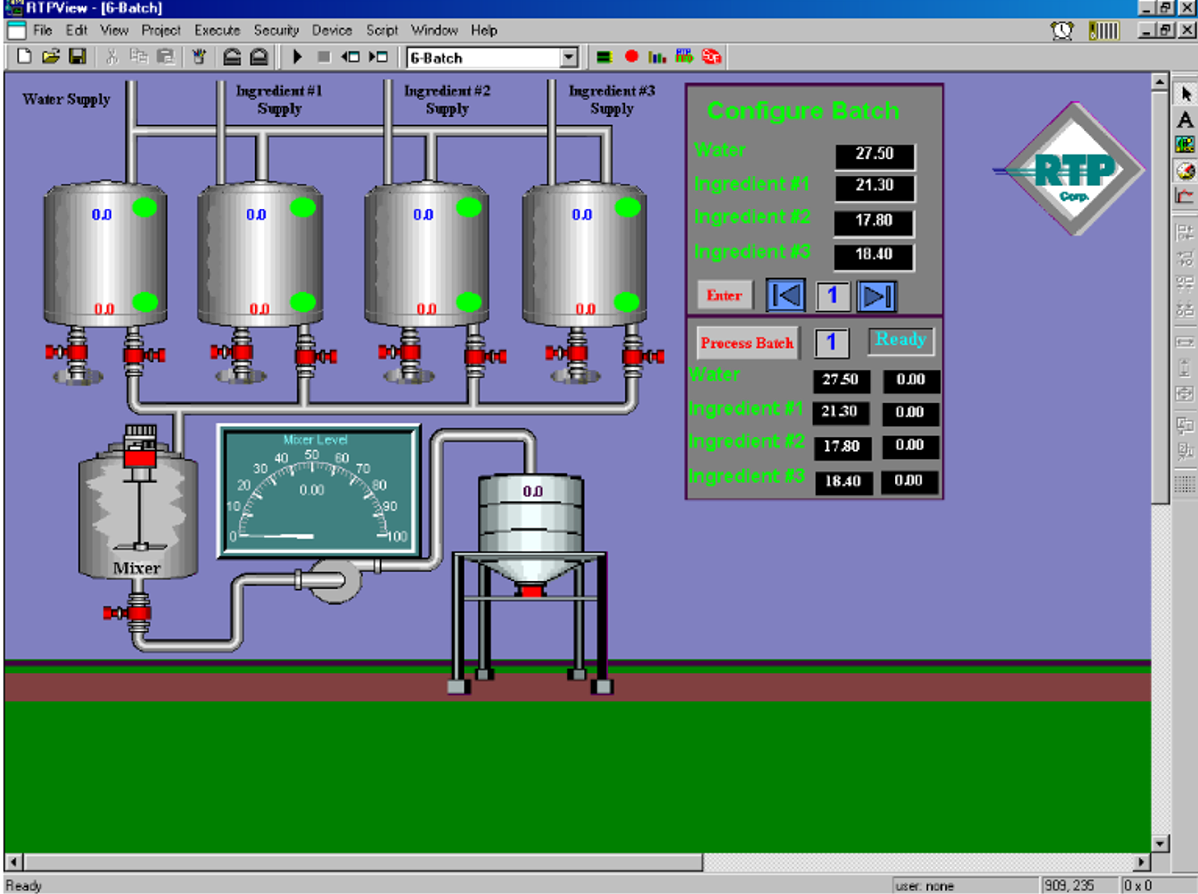Click the alarm clock icon in menu bar

click(x=1062, y=31)
